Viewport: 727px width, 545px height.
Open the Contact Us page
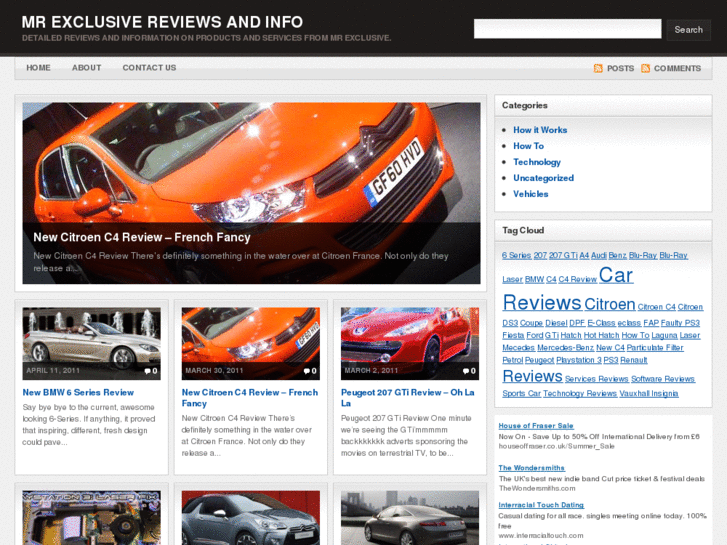coord(149,68)
